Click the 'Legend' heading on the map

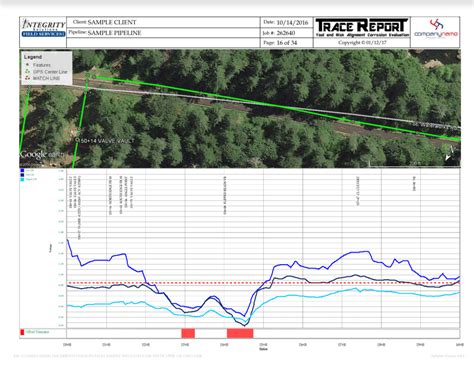33,57
